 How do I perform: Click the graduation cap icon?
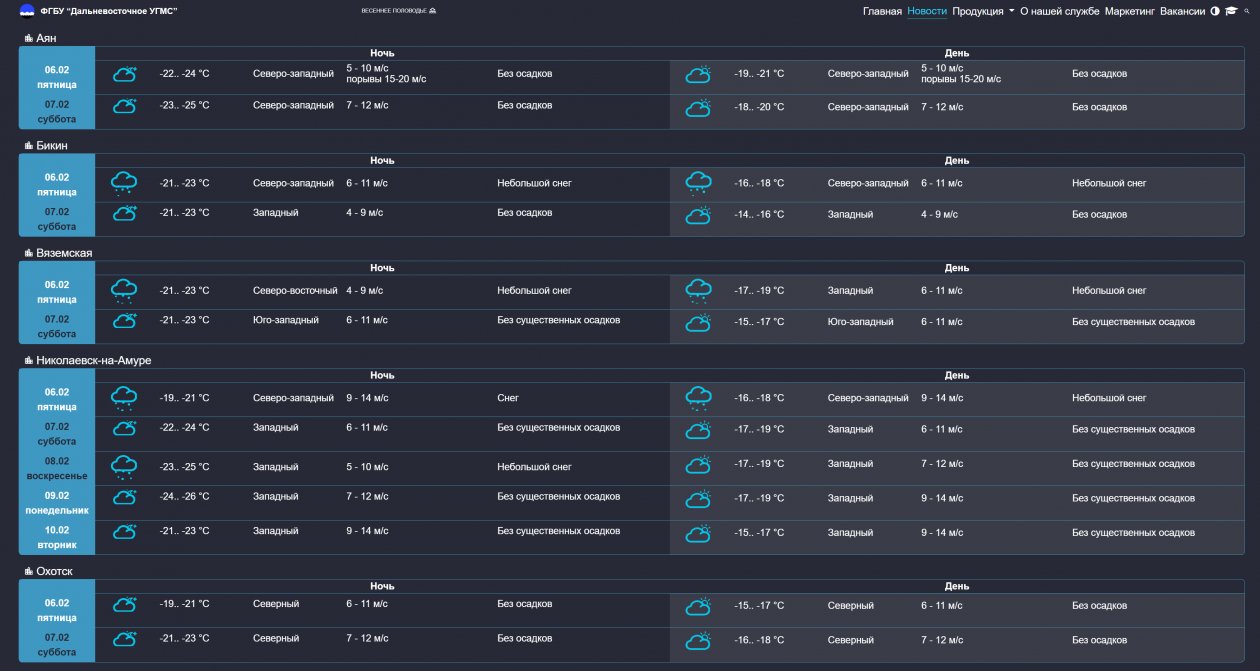pos(1231,11)
